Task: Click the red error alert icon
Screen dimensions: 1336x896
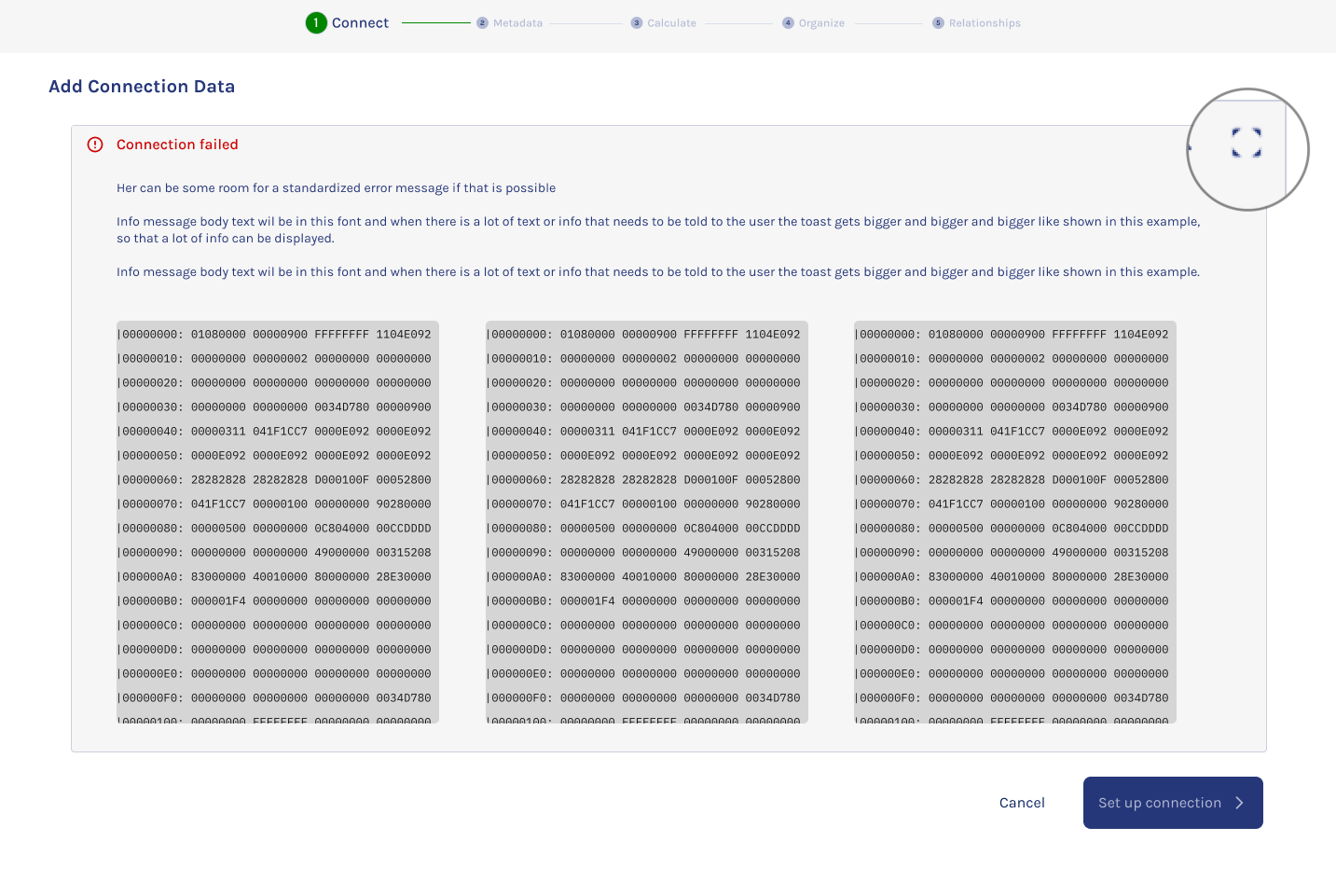Action: point(95,145)
